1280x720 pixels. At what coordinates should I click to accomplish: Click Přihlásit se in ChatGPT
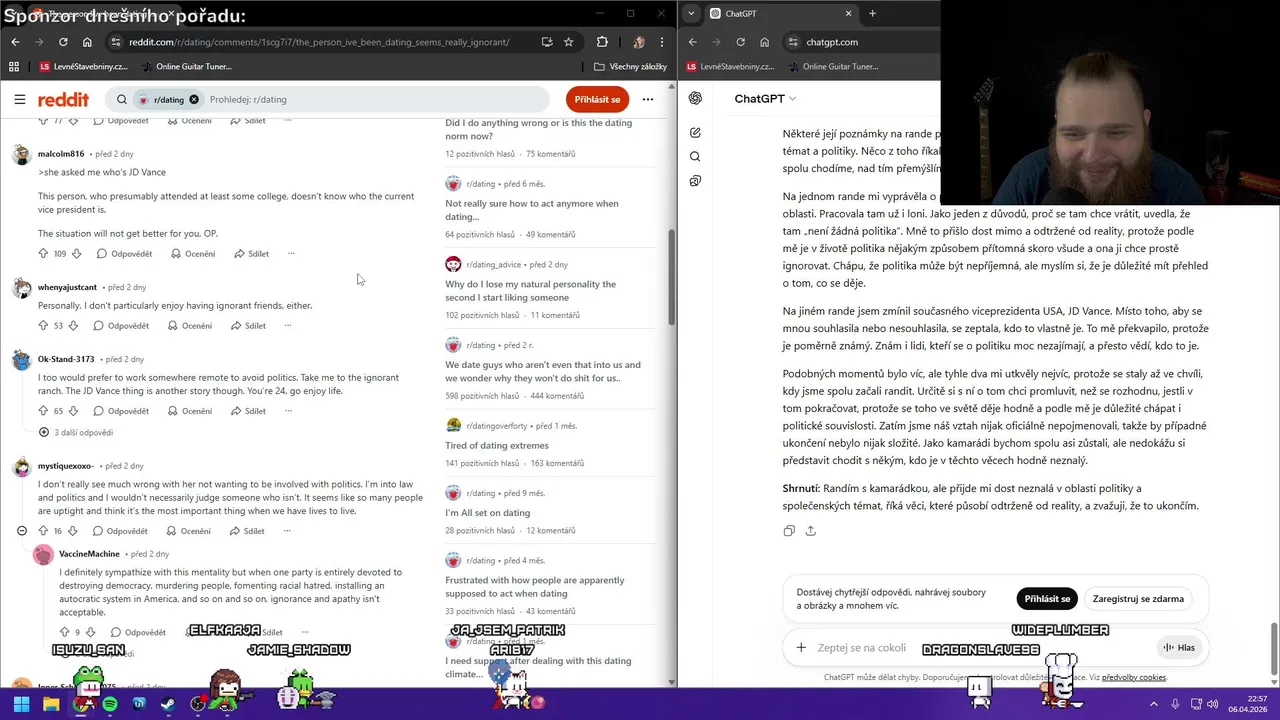[1047, 599]
